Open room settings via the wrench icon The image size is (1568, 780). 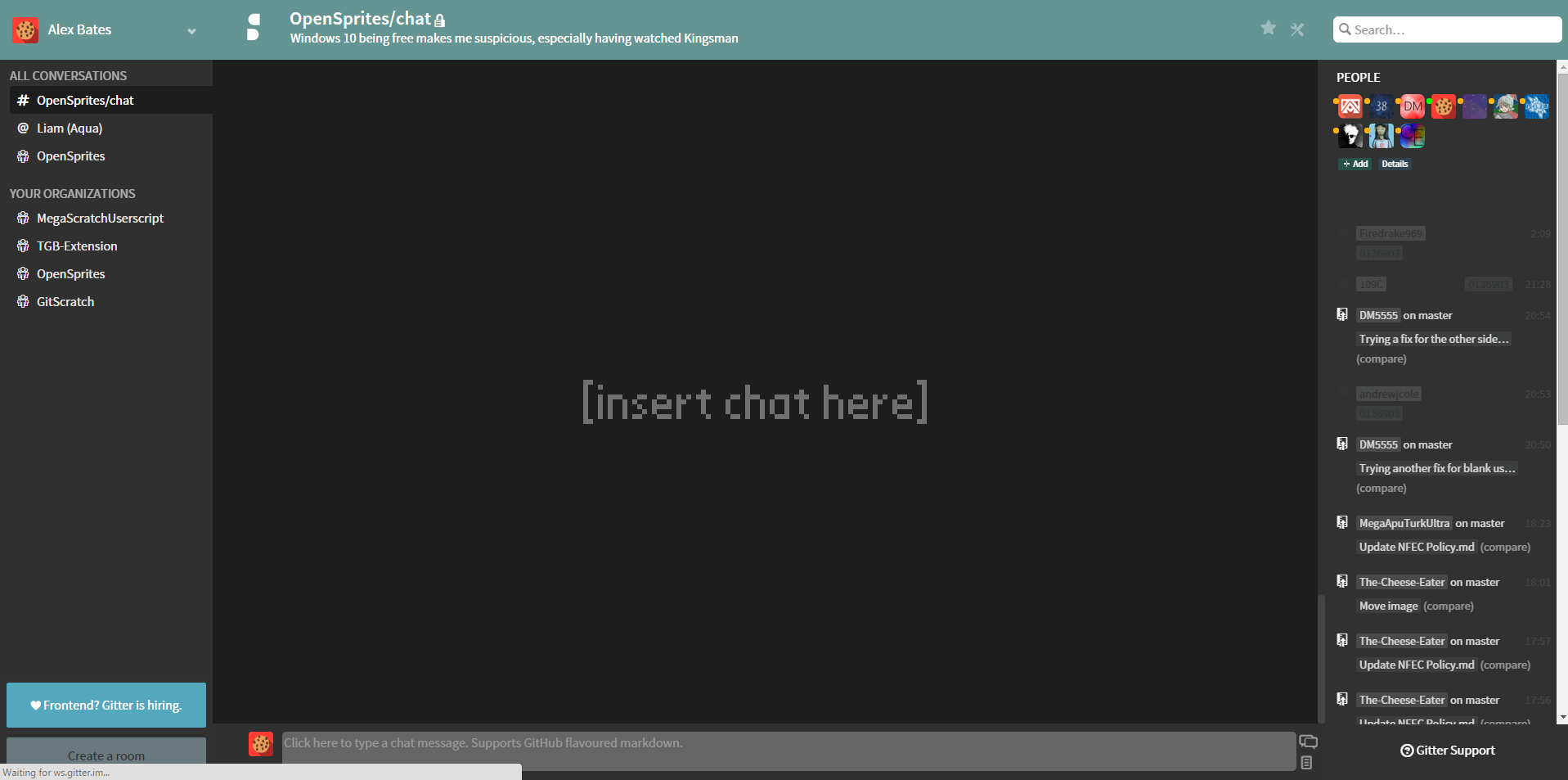tap(1296, 29)
